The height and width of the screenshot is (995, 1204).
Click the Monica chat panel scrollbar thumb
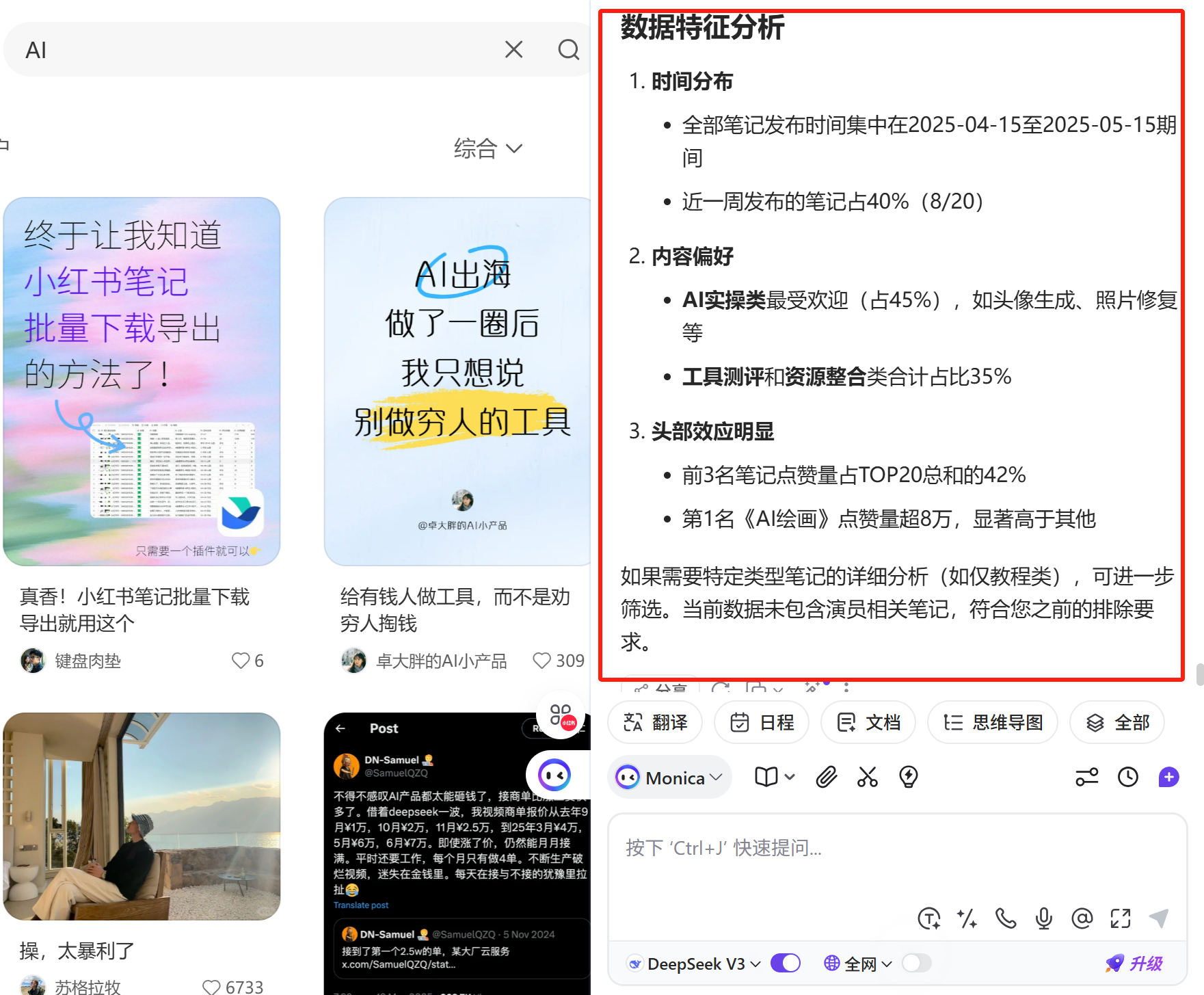point(1199,674)
